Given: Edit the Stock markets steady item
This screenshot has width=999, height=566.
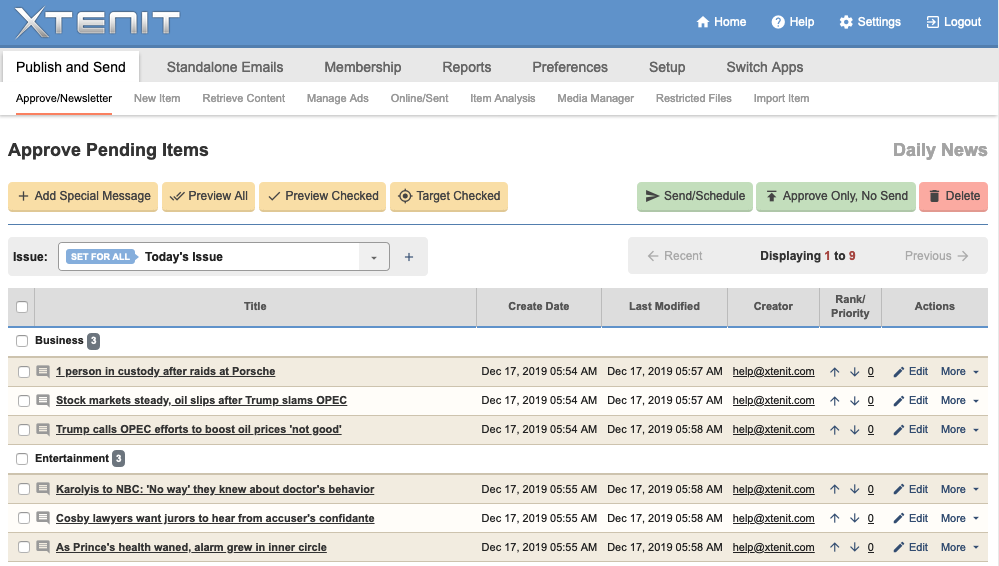Looking at the screenshot, I should tap(910, 400).
